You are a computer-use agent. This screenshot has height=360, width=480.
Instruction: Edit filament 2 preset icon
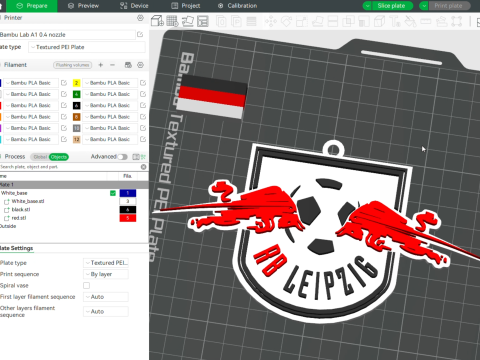pyautogui.click(x=143, y=83)
